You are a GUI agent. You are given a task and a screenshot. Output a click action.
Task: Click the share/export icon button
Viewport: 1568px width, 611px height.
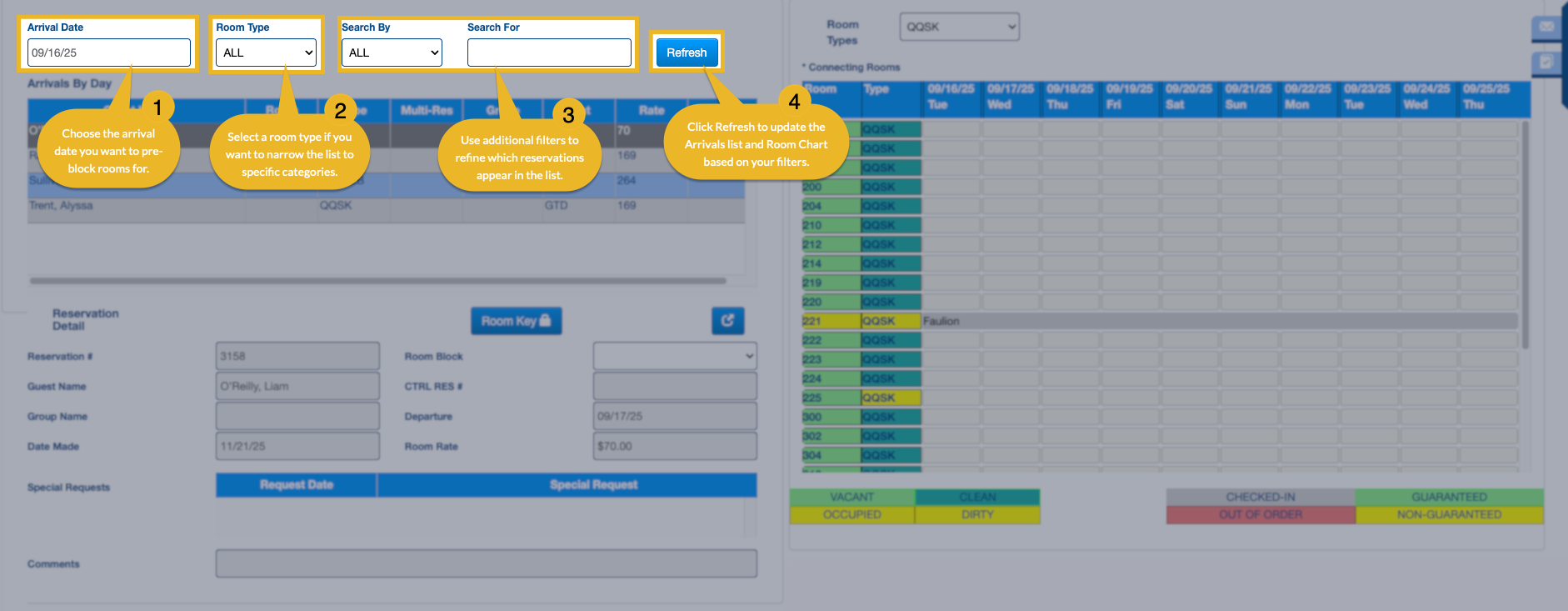[727, 321]
